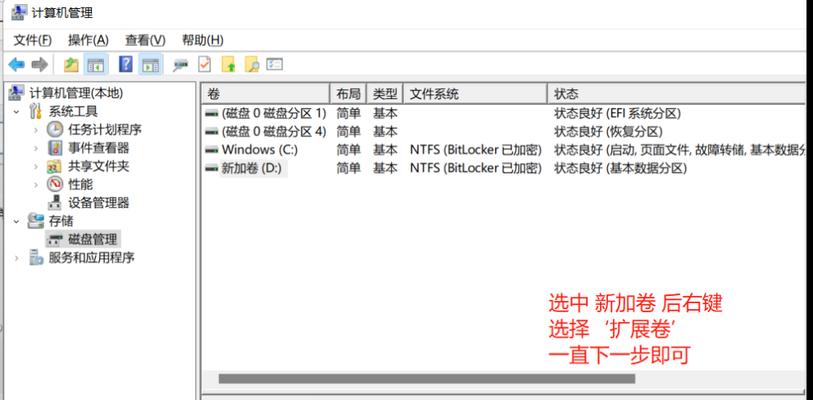Click the 任务计划程序 clock icon

(x=55, y=129)
